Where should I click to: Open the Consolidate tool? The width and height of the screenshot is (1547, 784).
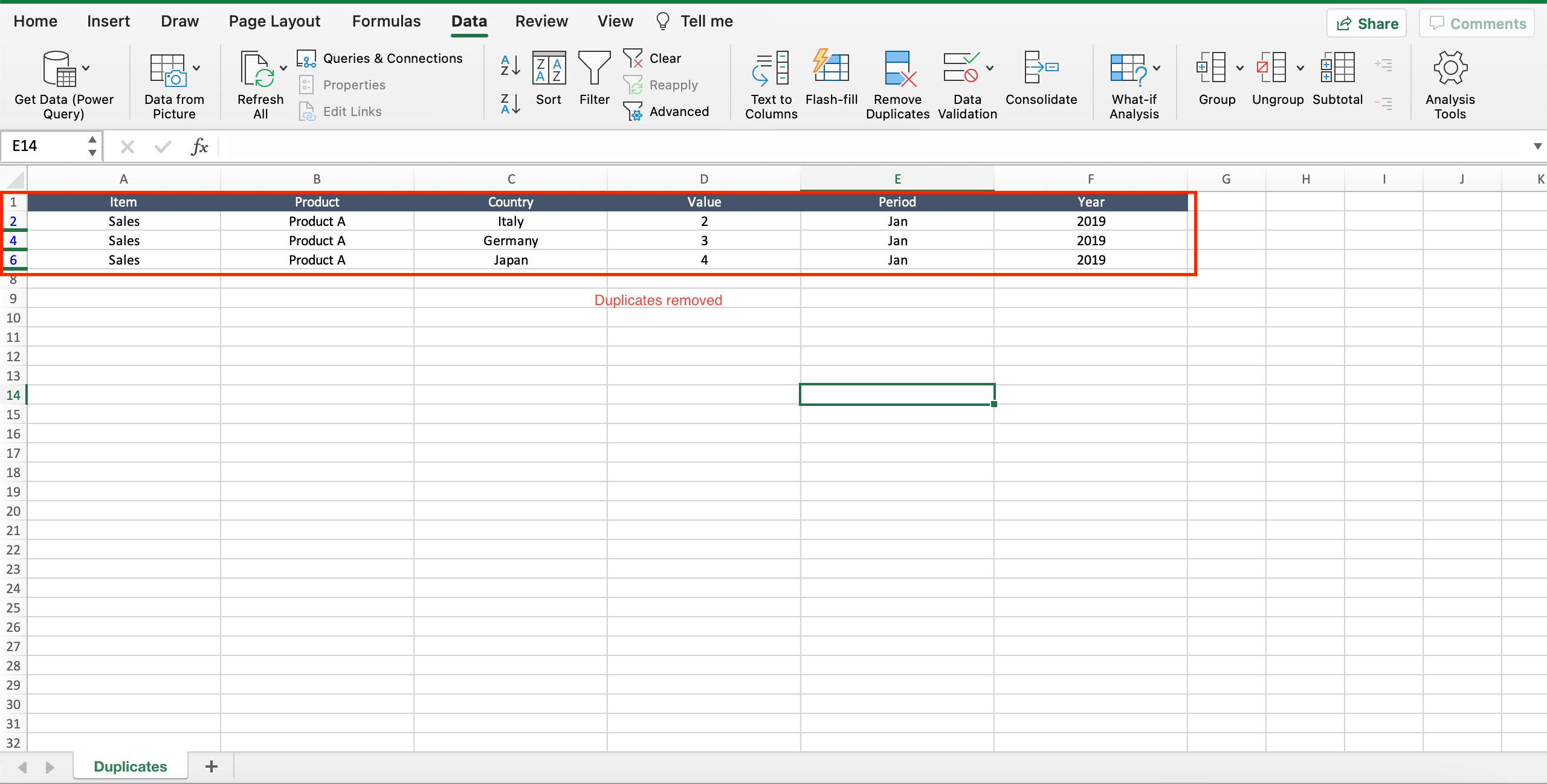1041,82
